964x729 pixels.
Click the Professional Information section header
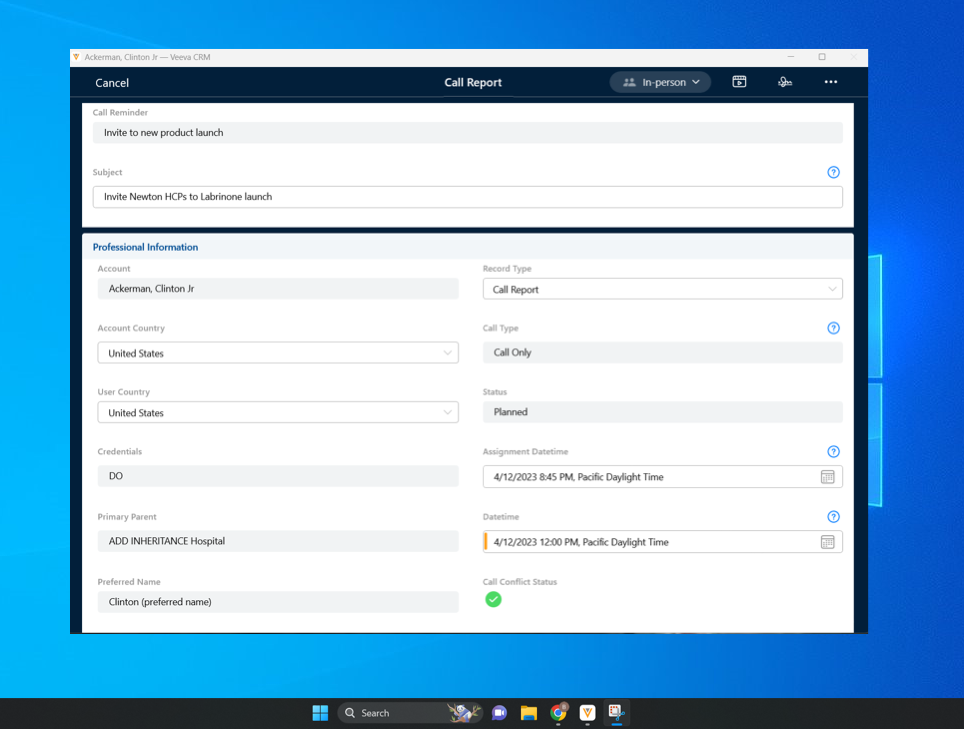pyautogui.click(x=146, y=247)
